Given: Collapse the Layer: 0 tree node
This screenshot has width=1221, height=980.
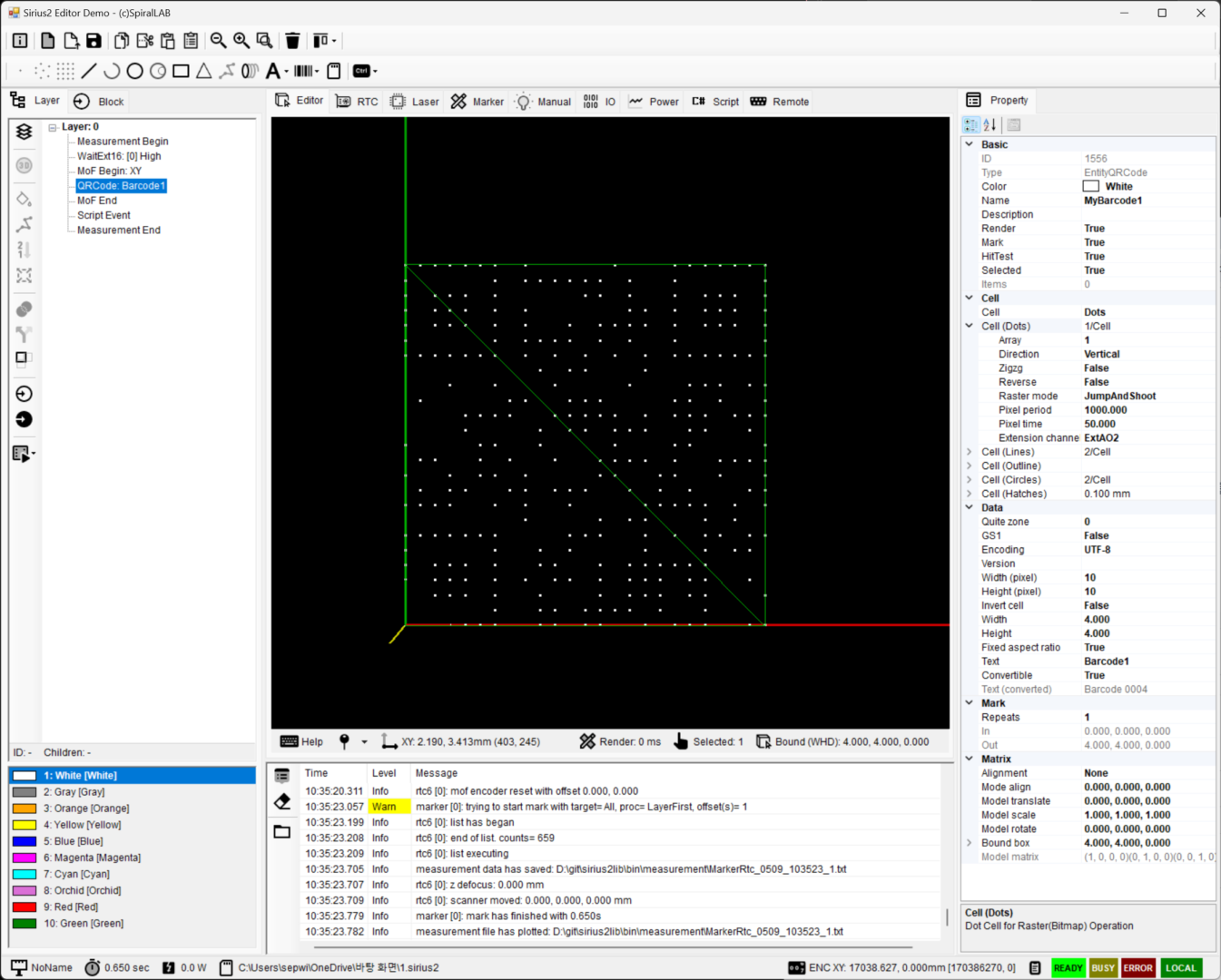Looking at the screenshot, I should (53, 127).
